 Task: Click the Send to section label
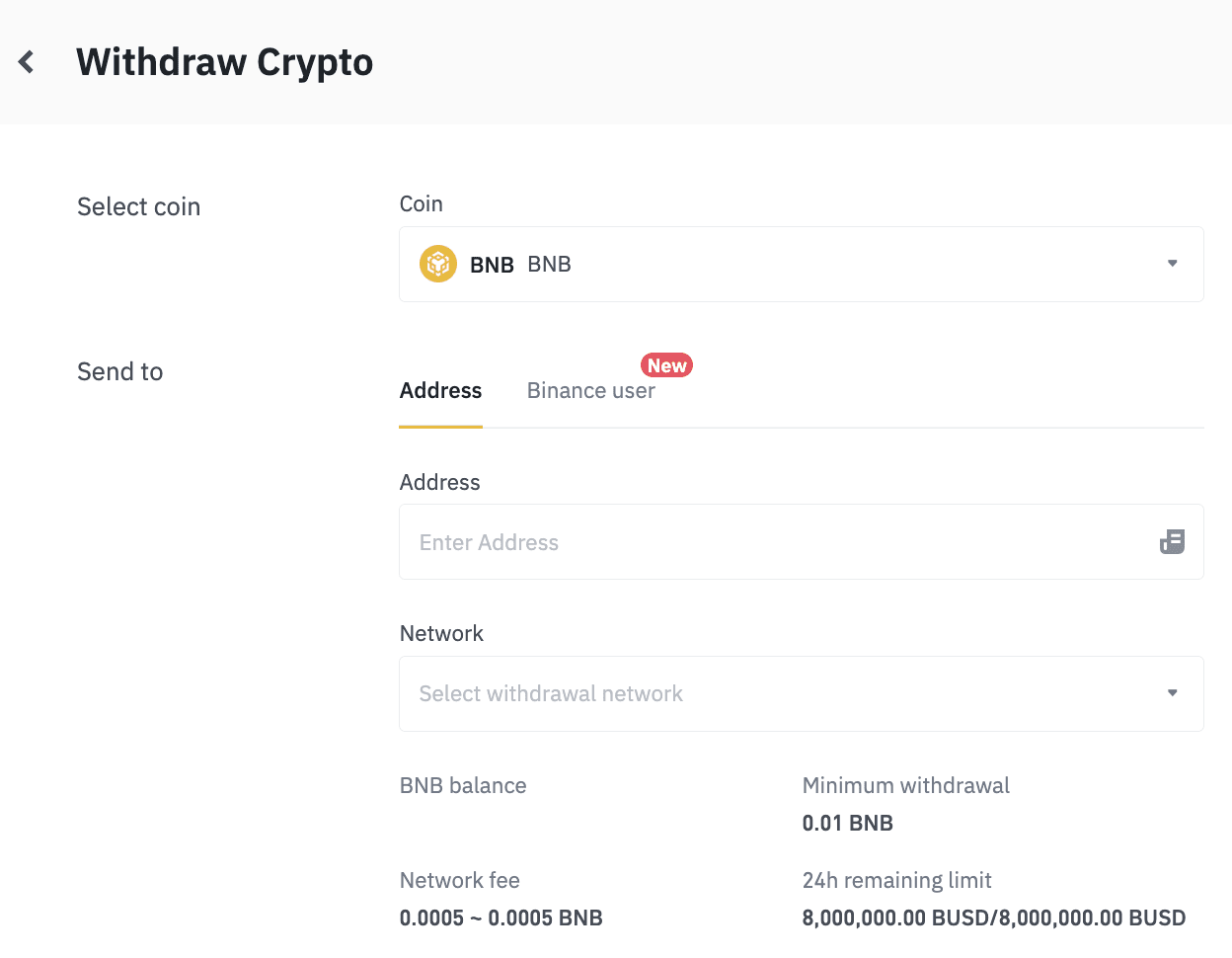[120, 371]
